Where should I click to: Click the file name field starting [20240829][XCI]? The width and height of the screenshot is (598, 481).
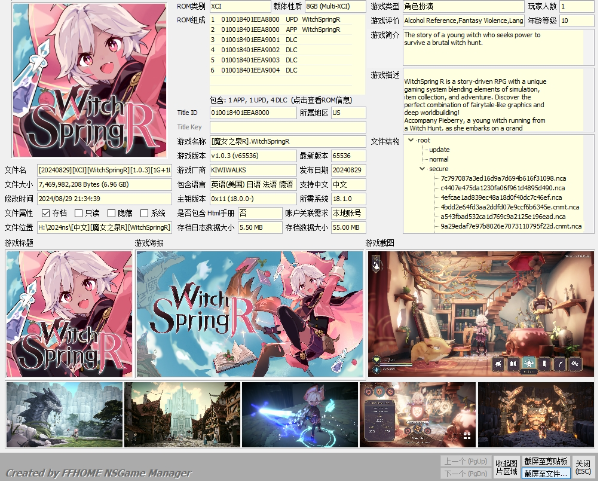[x=104, y=170]
